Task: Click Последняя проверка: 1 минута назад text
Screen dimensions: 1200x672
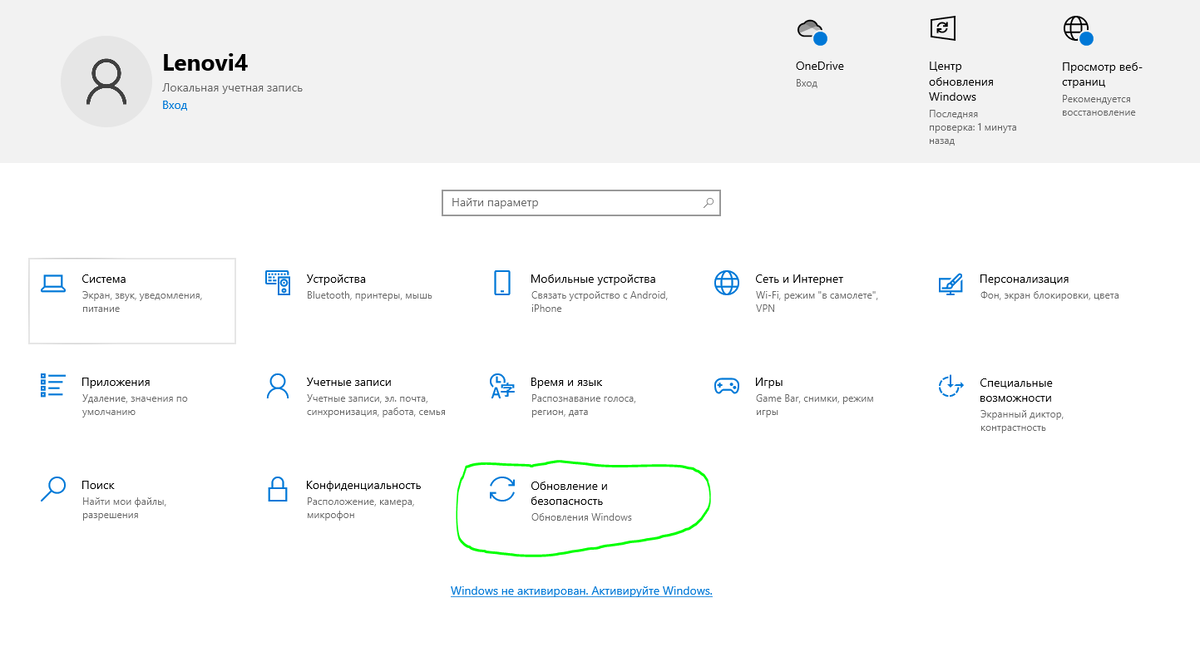Action: (973, 128)
